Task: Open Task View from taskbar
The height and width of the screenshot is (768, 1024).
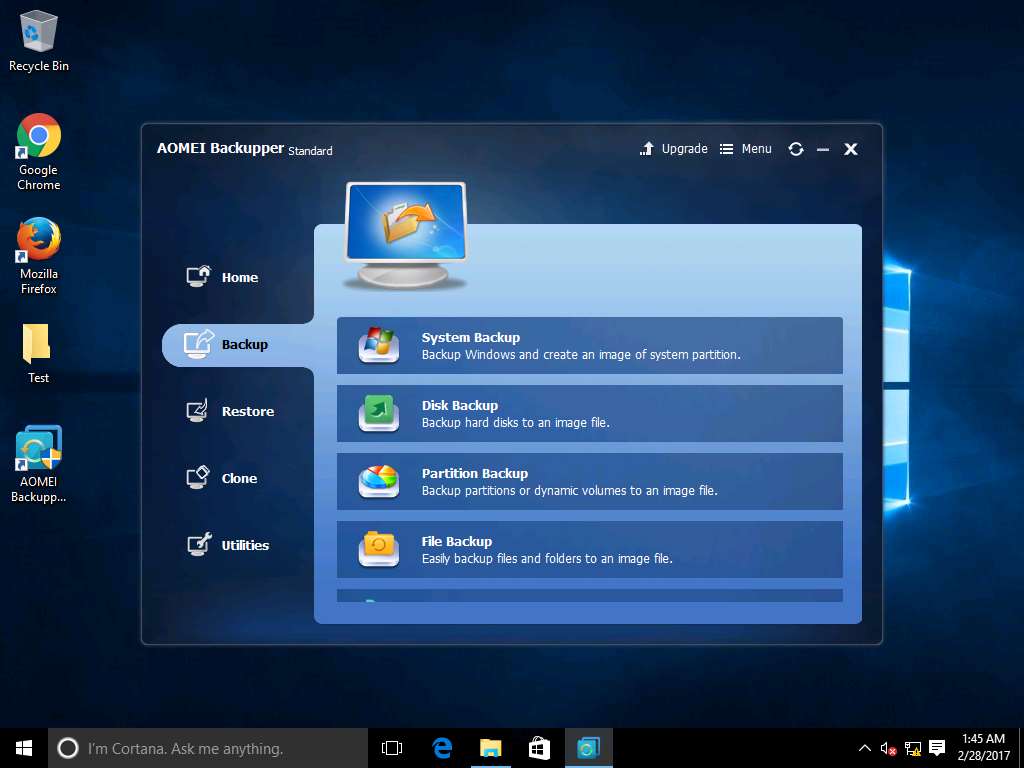Action: click(x=392, y=748)
